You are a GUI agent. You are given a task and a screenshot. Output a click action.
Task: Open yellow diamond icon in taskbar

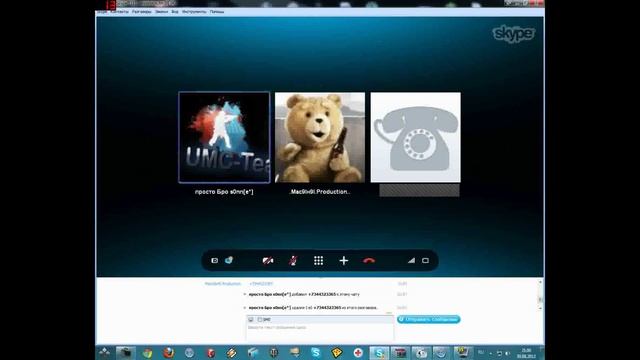tap(337, 353)
